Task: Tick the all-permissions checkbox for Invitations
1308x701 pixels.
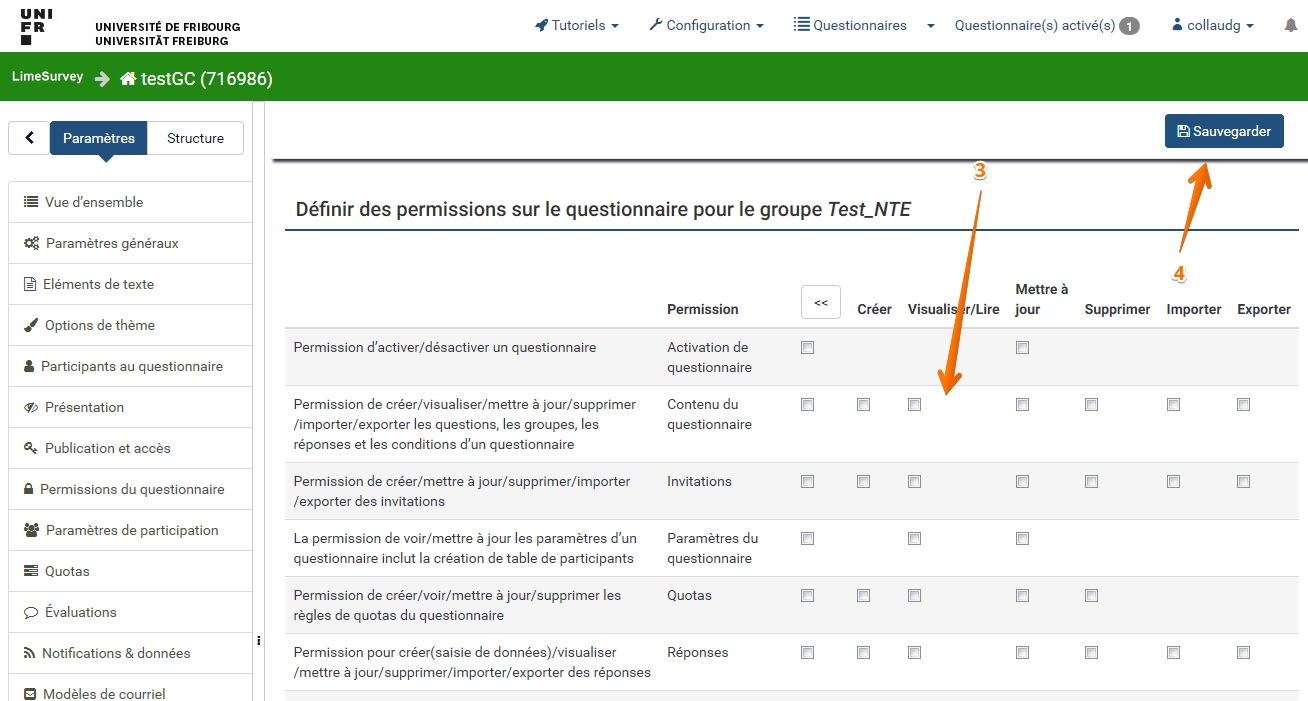Action: point(808,482)
